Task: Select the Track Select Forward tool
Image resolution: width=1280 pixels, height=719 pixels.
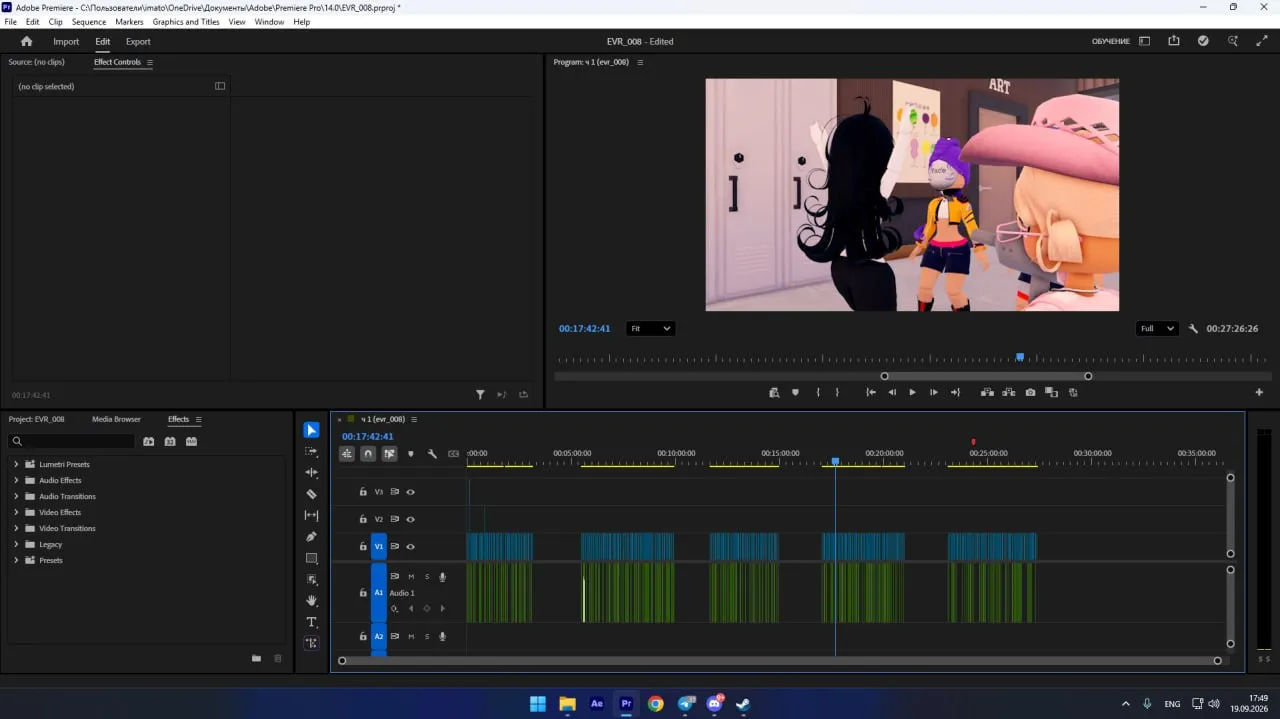Action: 312,451
